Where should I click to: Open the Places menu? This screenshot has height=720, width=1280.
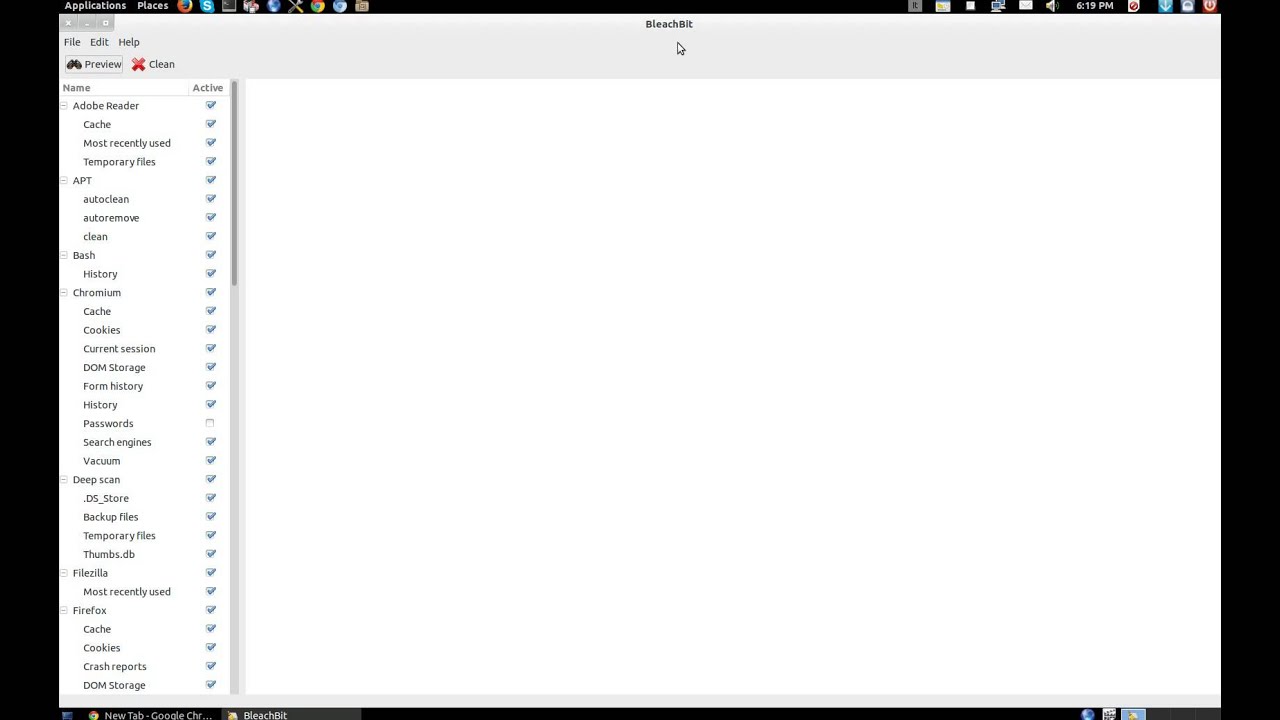click(x=152, y=6)
